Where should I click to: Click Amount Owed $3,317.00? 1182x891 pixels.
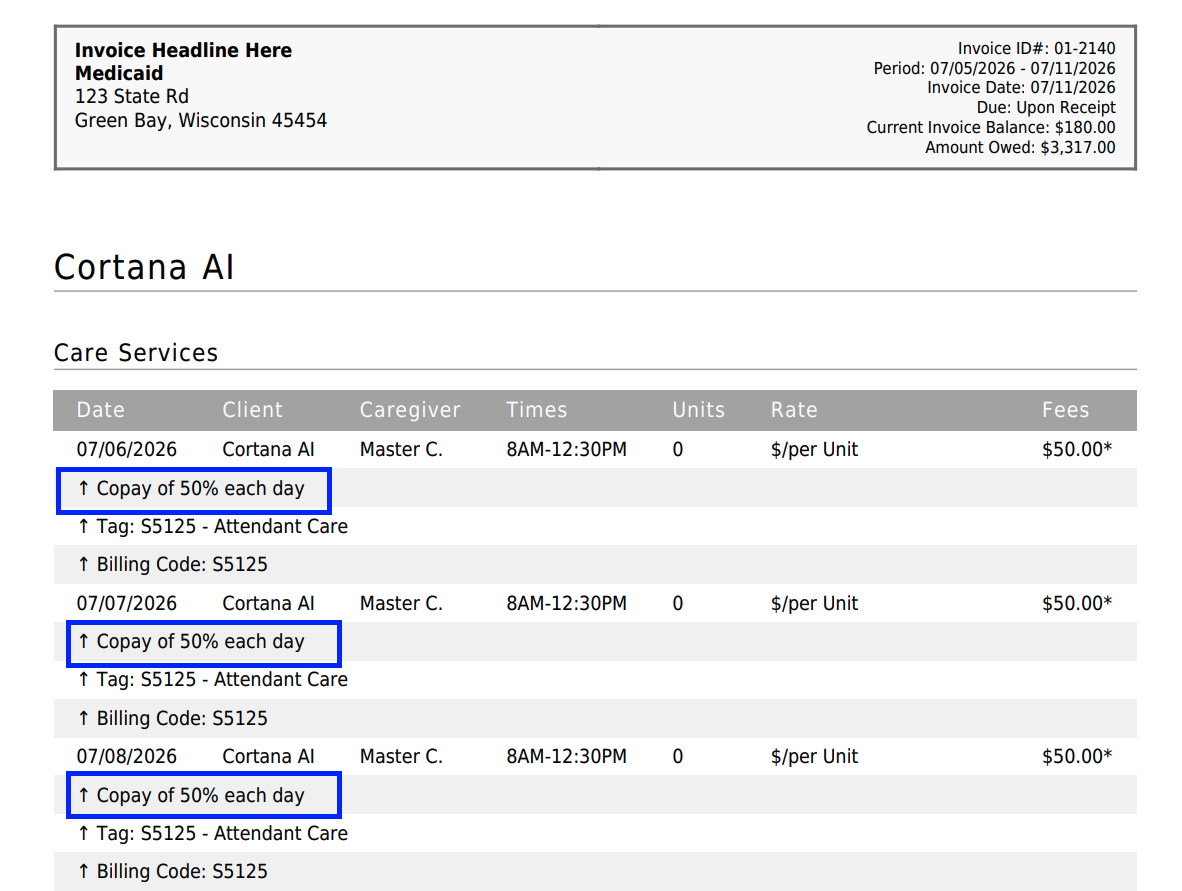1020,147
